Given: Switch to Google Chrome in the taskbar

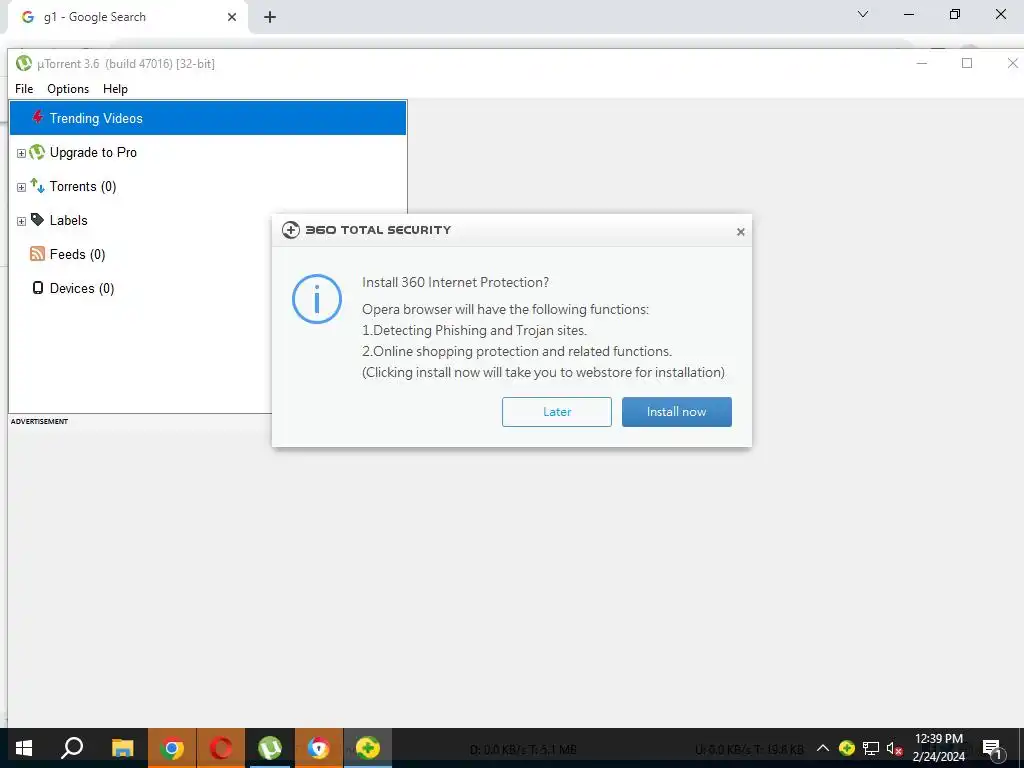Looking at the screenshot, I should 172,748.
